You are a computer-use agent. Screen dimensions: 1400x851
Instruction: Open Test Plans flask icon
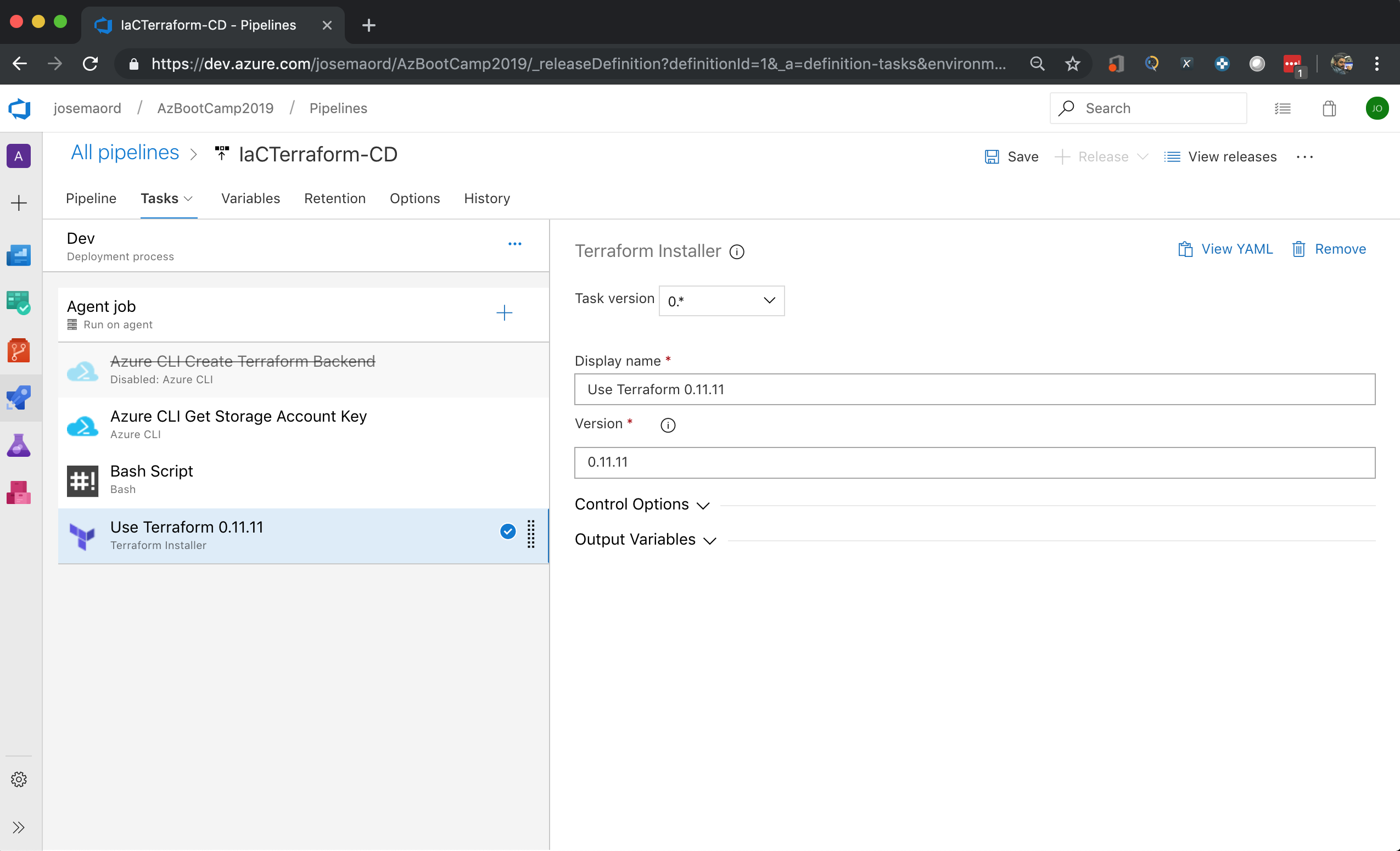pyautogui.click(x=19, y=445)
